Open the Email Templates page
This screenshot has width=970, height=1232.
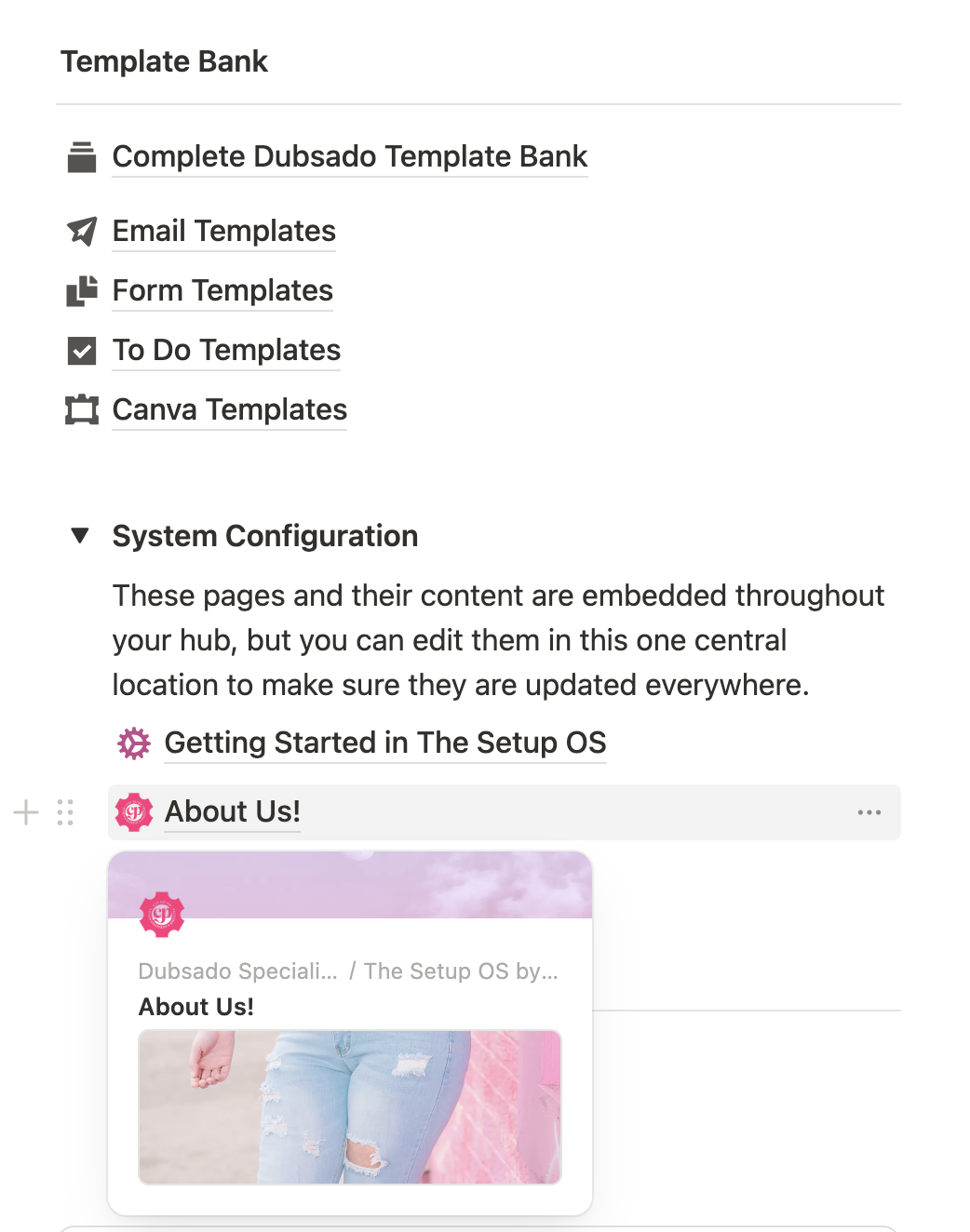pos(224,231)
